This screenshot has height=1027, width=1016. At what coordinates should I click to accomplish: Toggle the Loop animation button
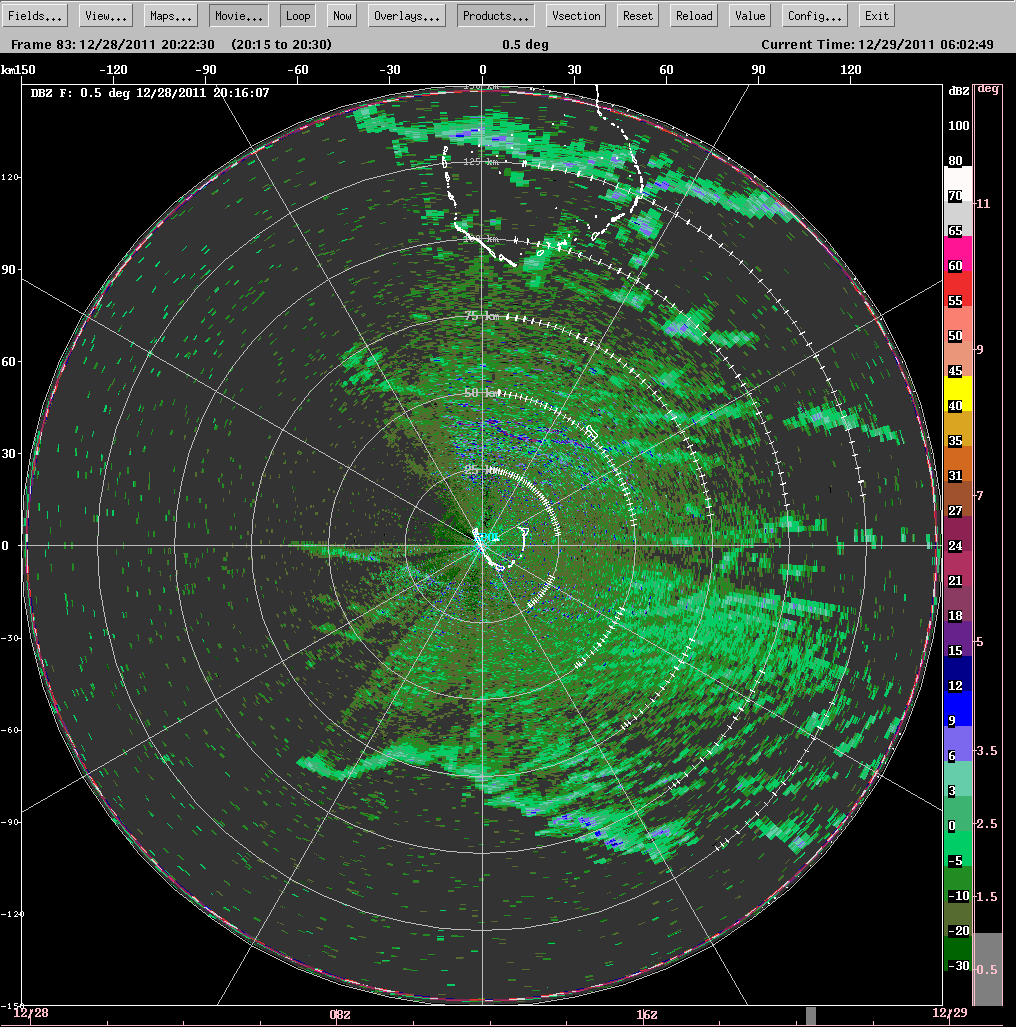tap(297, 14)
